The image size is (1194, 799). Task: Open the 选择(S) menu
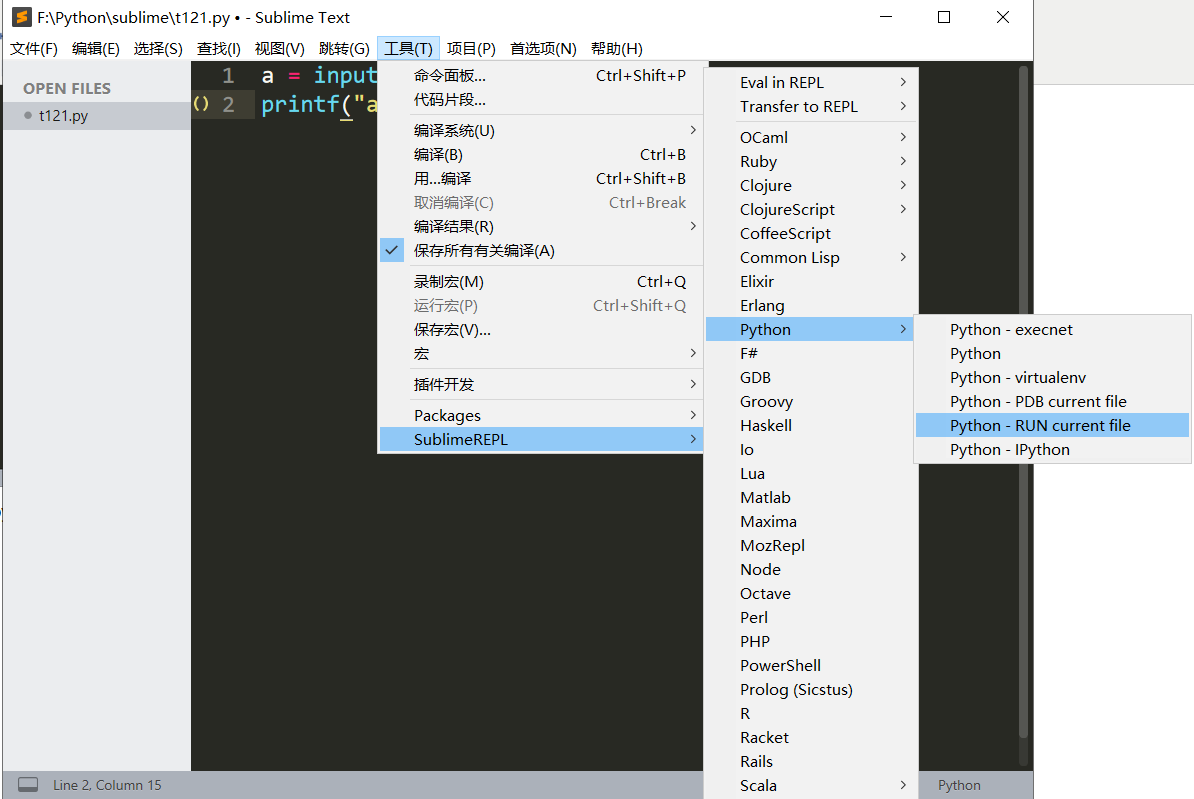[x=158, y=49]
